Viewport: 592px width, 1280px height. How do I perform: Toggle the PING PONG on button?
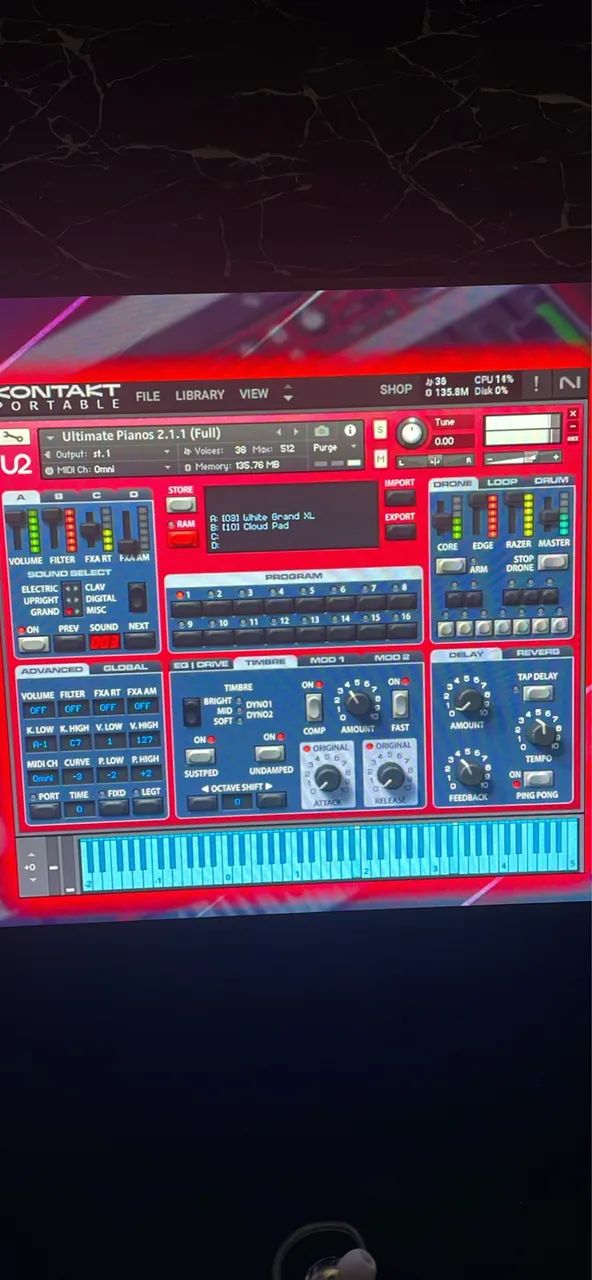tap(539, 778)
